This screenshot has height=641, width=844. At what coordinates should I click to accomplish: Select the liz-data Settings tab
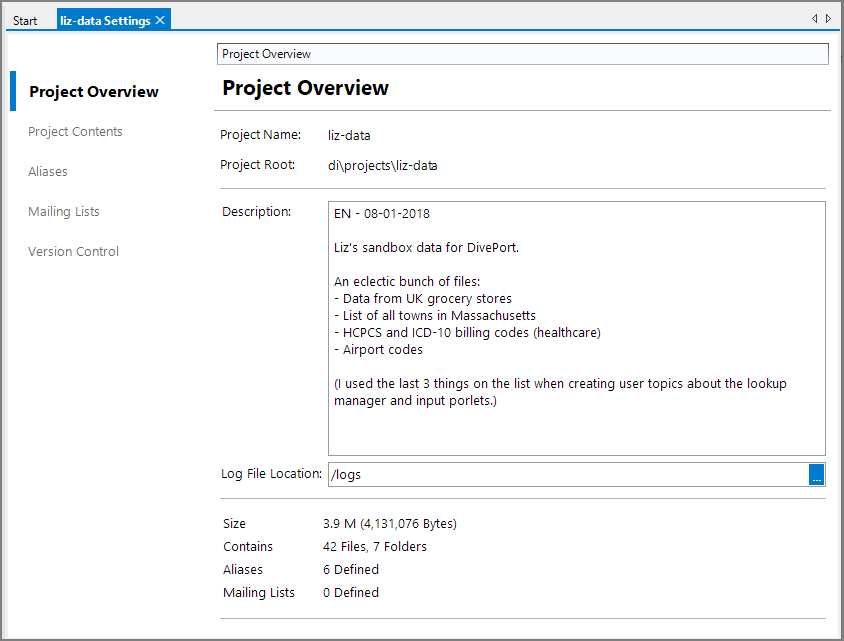click(x=105, y=18)
